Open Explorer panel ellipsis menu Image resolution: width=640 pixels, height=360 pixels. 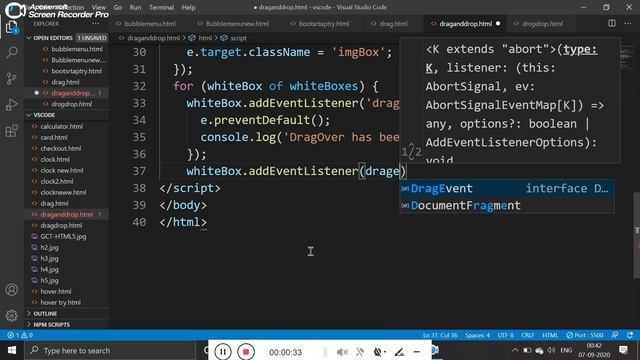pyautogui.click(x=95, y=24)
